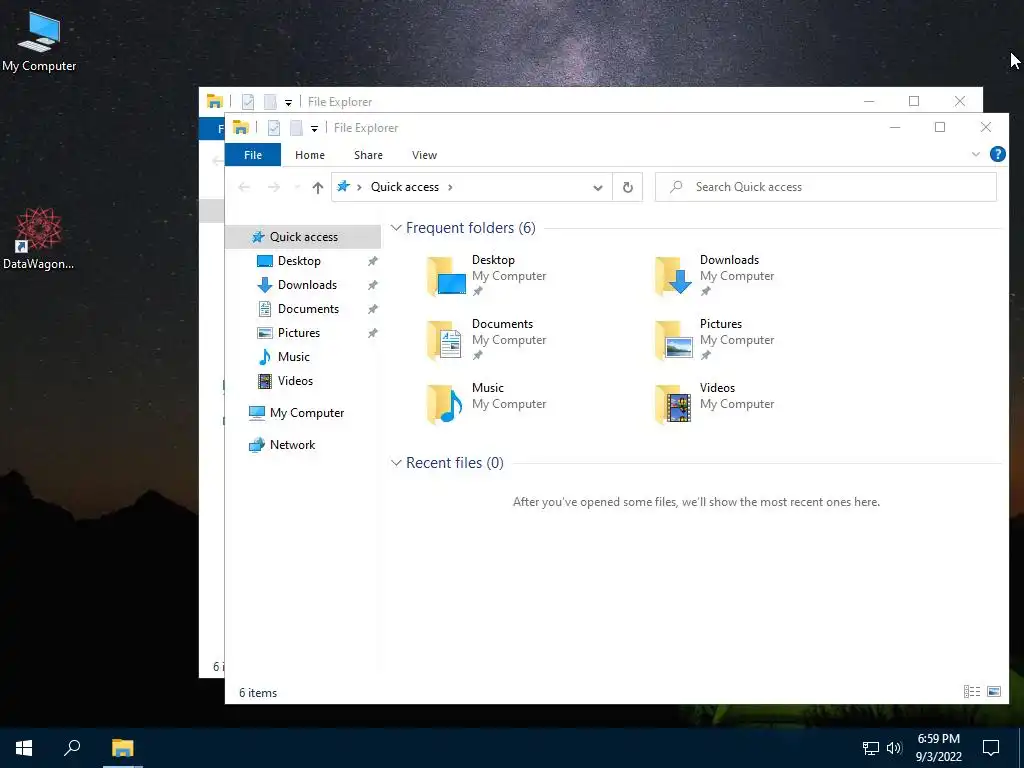This screenshot has width=1024, height=768.
Task: Open the Help question mark icon
Action: pyautogui.click(x=997, y=154)
